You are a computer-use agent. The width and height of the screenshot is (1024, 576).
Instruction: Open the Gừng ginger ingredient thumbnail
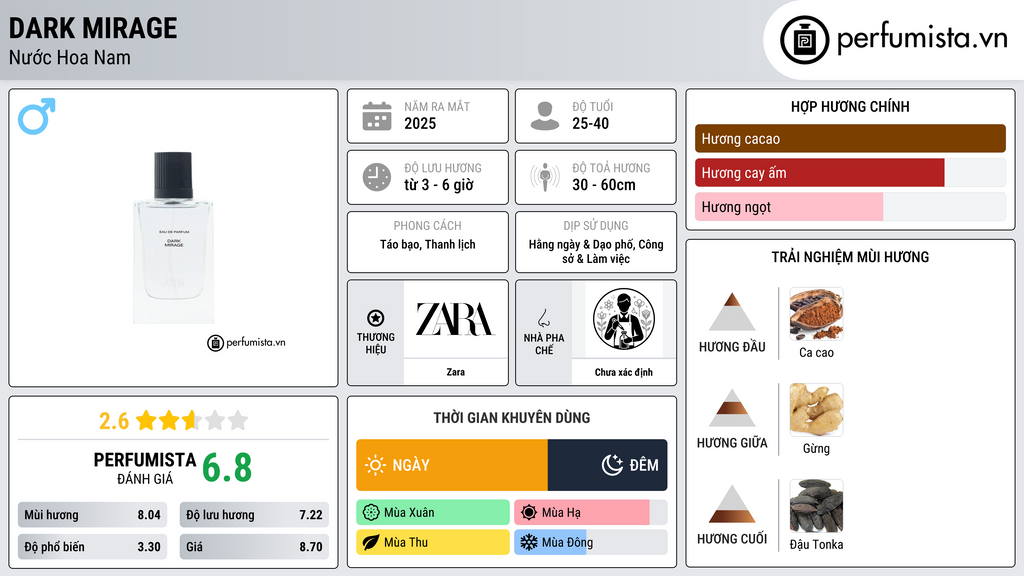coord(816,410)
